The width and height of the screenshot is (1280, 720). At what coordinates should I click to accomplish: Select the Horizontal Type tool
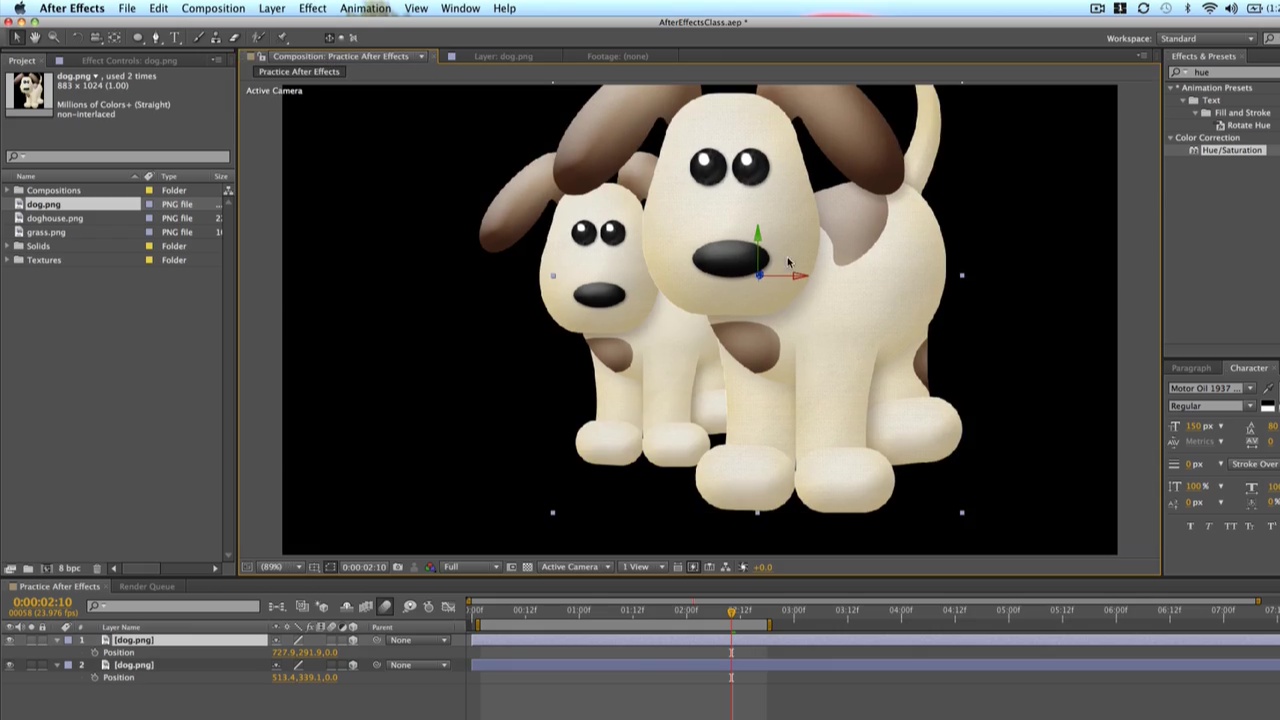[x=174, y=38]
